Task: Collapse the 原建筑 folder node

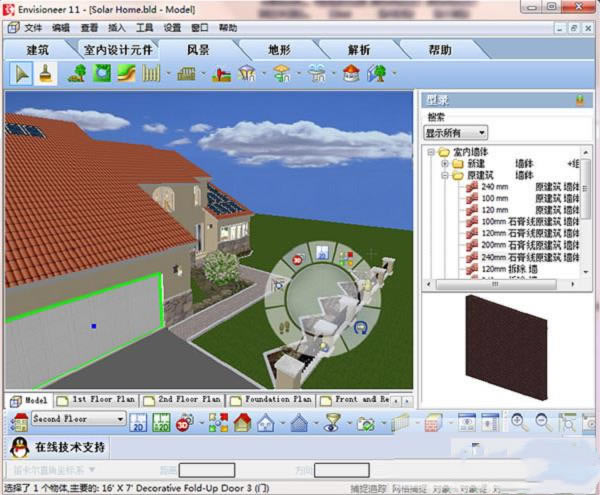Action: tap(445, 175)
